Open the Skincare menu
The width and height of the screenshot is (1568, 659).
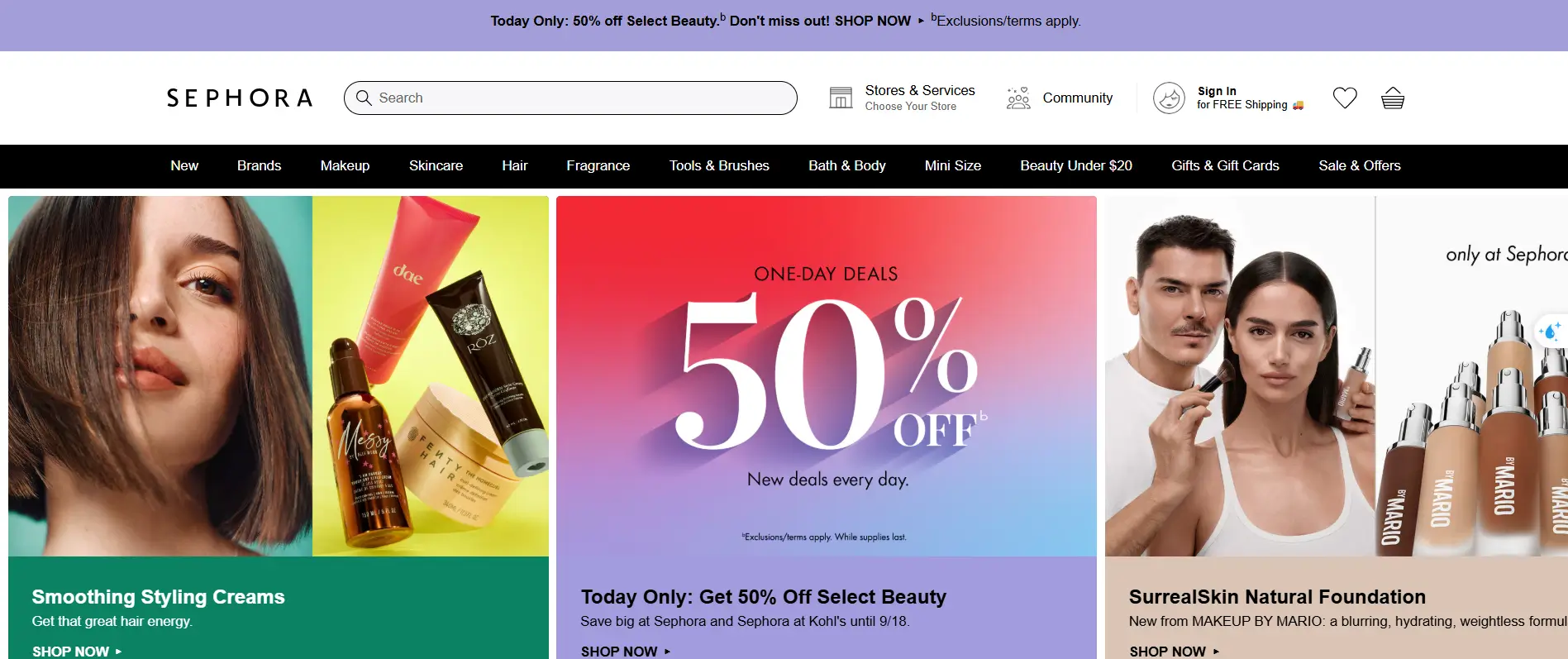436,165
